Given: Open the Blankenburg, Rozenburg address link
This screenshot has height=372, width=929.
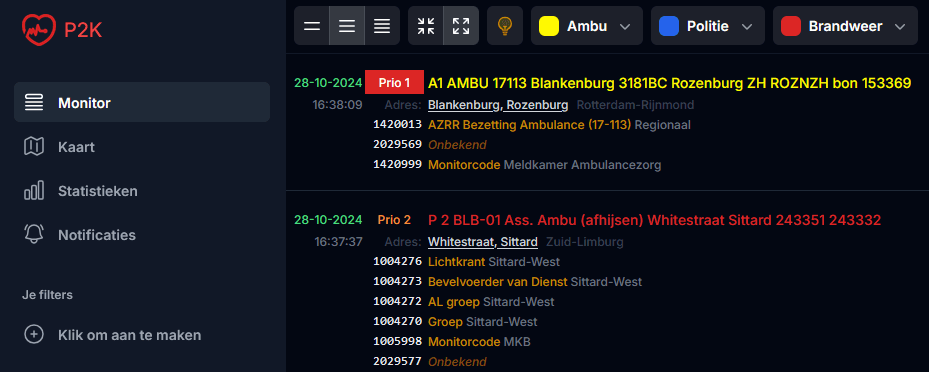Looking at the screenshot, I should 498,105.
